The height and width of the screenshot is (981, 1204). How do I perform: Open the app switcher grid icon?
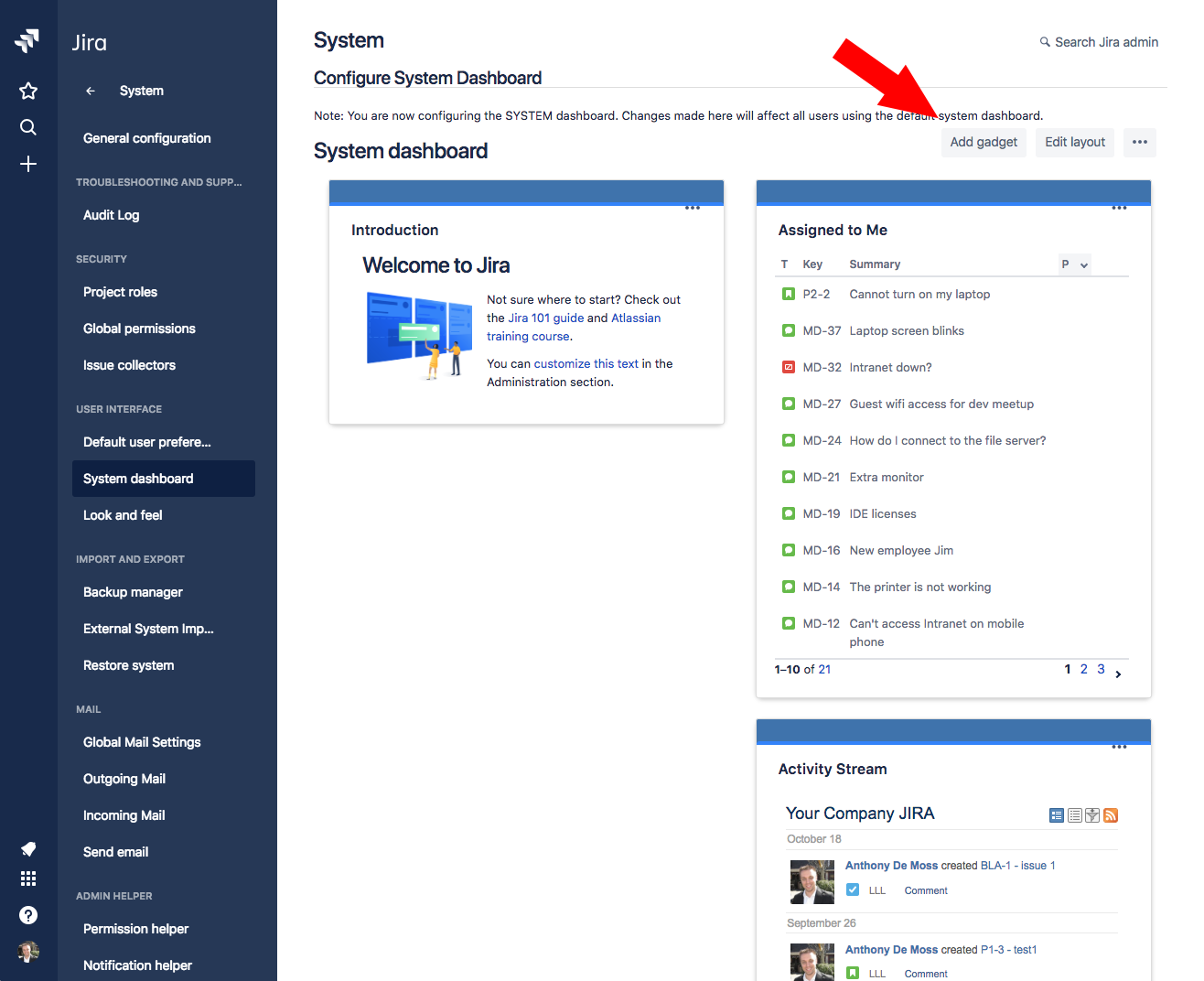click(28, 879)
